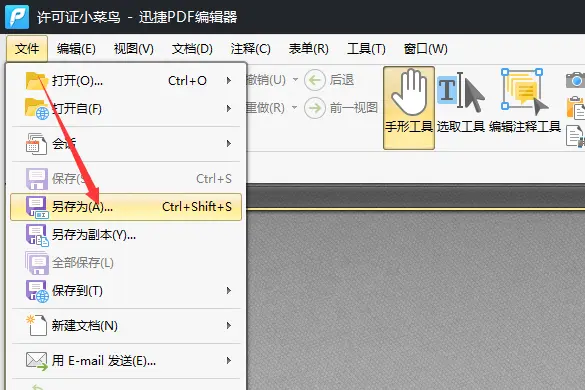Click the 全部保存(L) menu label
The height and width of the screenshot is (390, 585).
tap(83, 263)
